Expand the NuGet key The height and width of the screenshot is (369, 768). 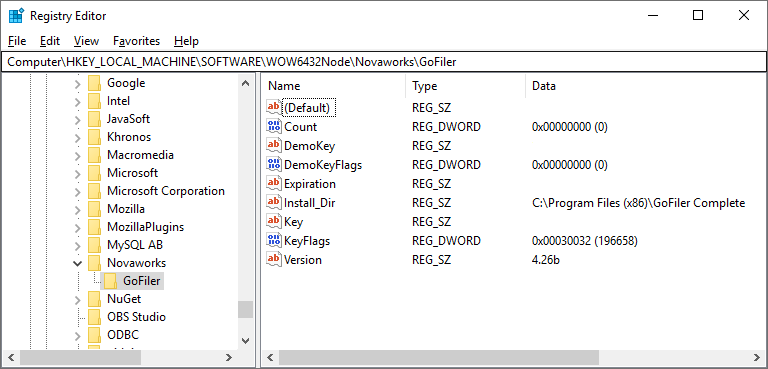pos(77,299)
